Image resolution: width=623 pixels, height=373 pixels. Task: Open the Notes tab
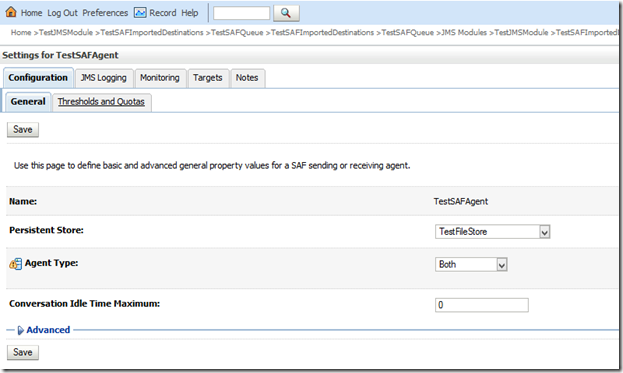247,78
